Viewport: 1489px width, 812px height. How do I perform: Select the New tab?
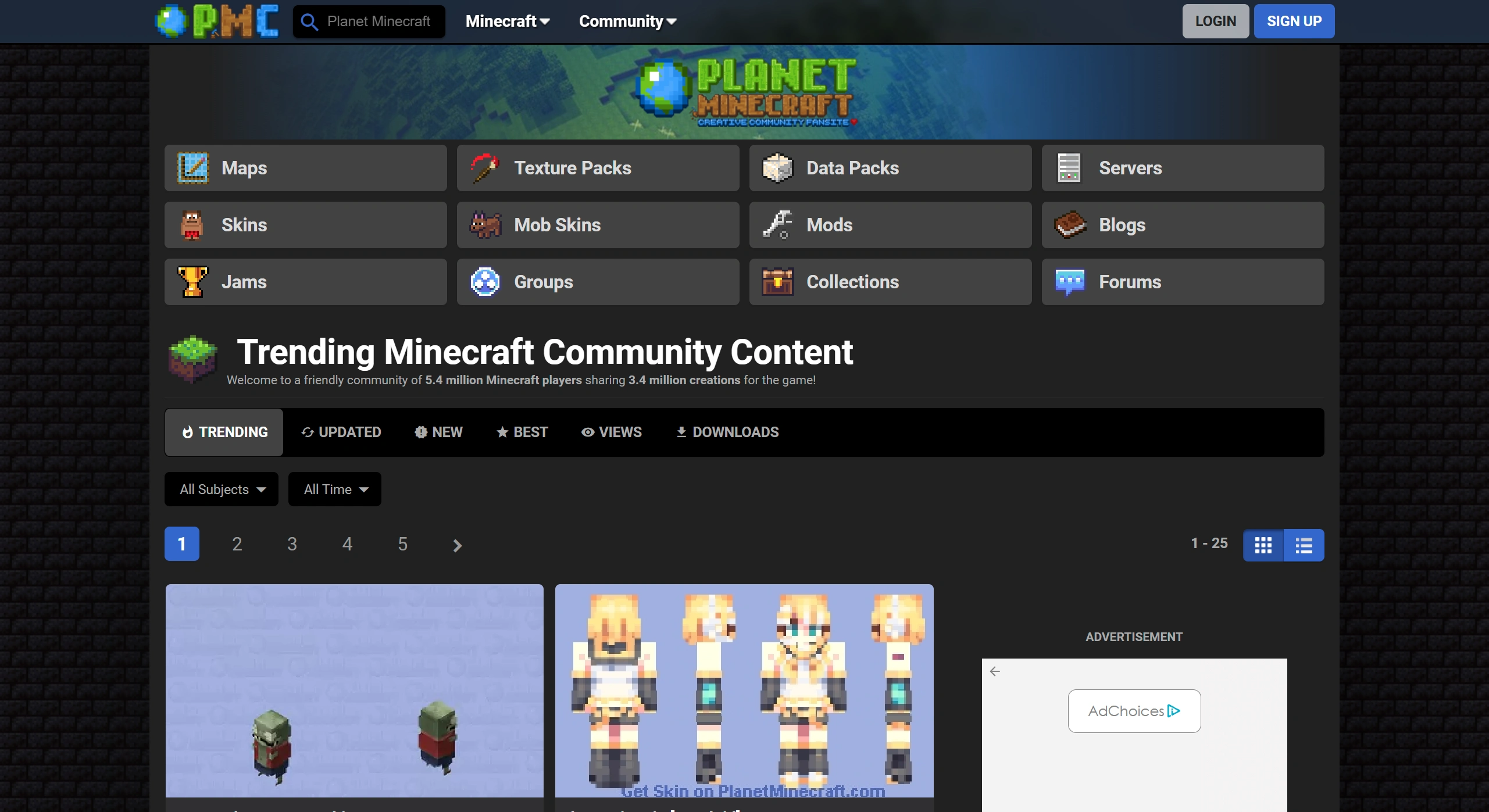click(438, 432)
